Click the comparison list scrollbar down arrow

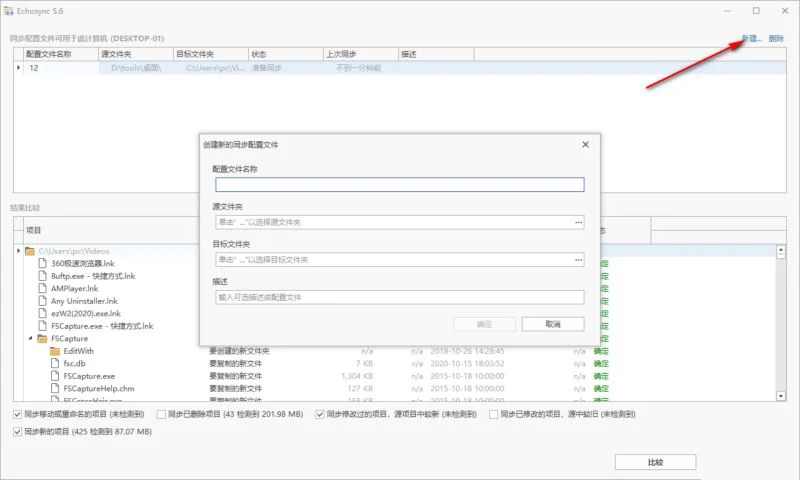(x=781, y=396)
